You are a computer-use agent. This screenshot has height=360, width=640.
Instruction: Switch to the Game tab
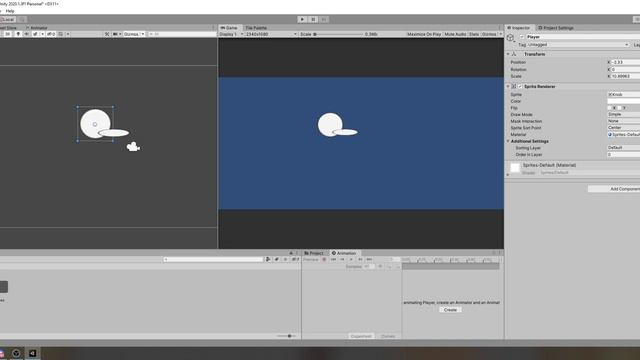(229, 28)
